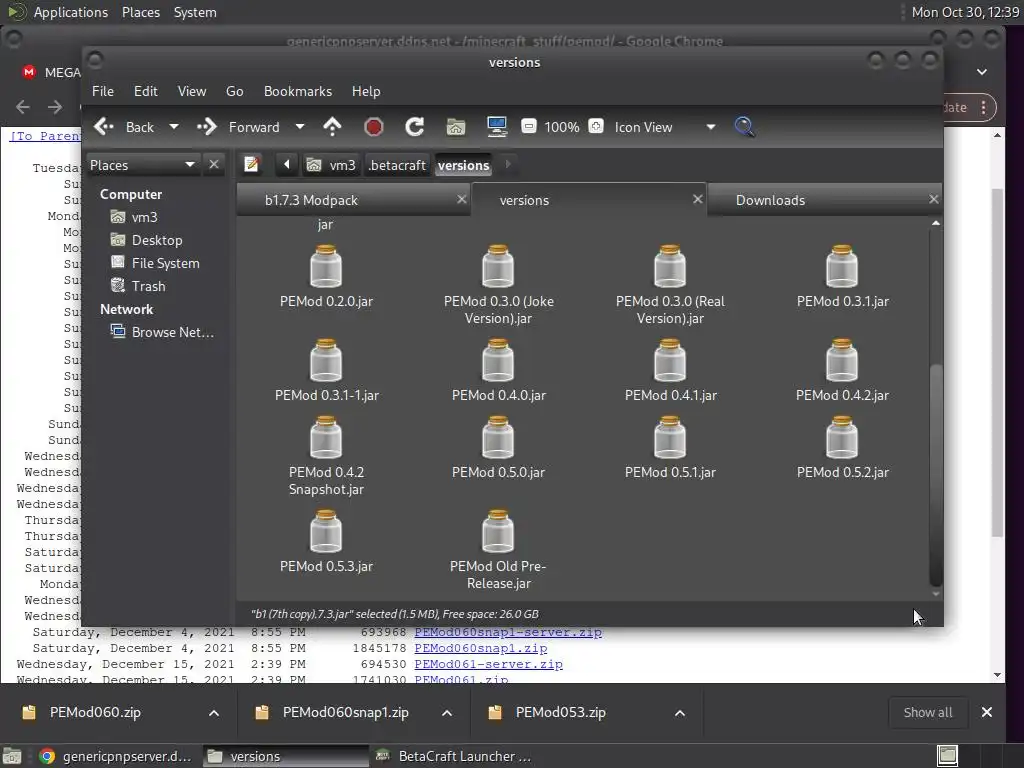Open Chrome tab search chevron
This screenshot has width=1024, height=768.
982,72
